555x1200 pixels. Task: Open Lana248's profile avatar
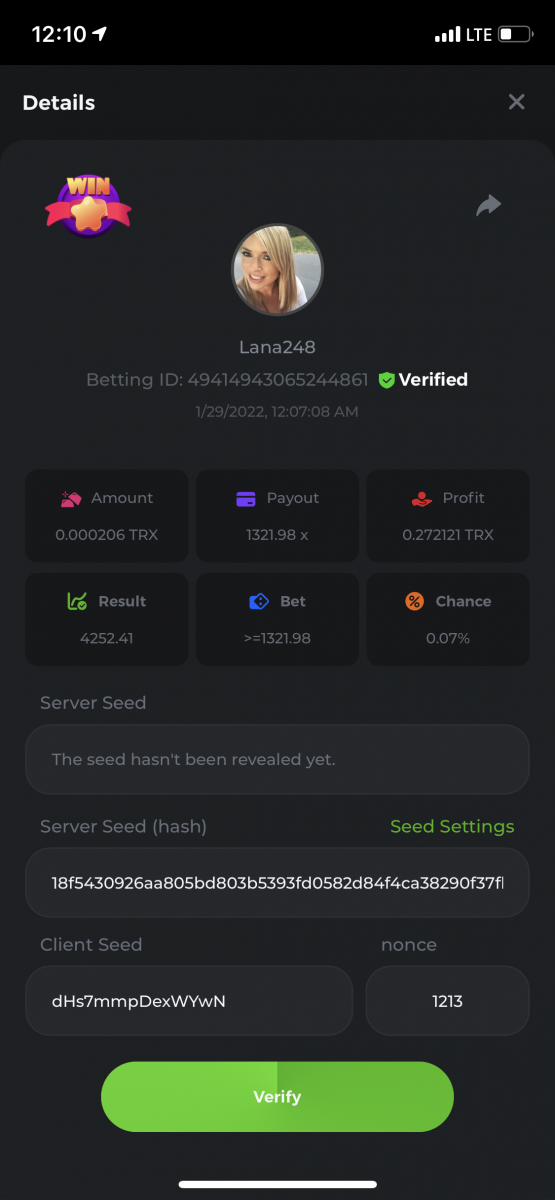(277, 270)
